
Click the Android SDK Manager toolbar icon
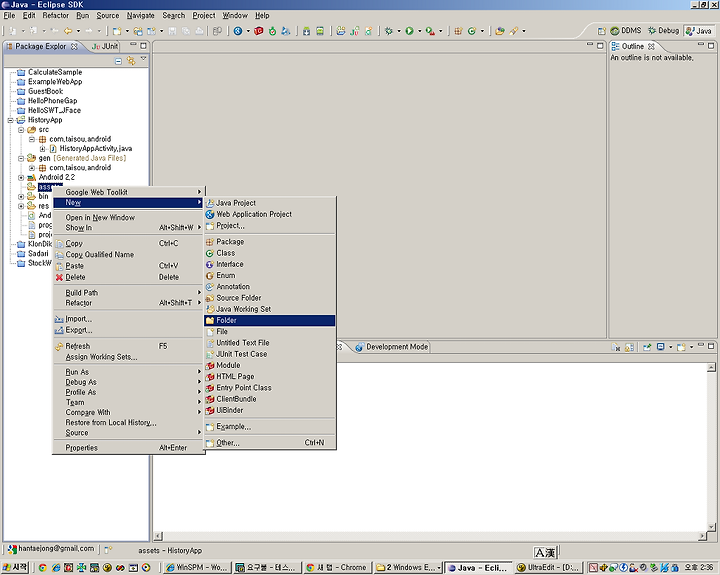click(x=306, y=31)
